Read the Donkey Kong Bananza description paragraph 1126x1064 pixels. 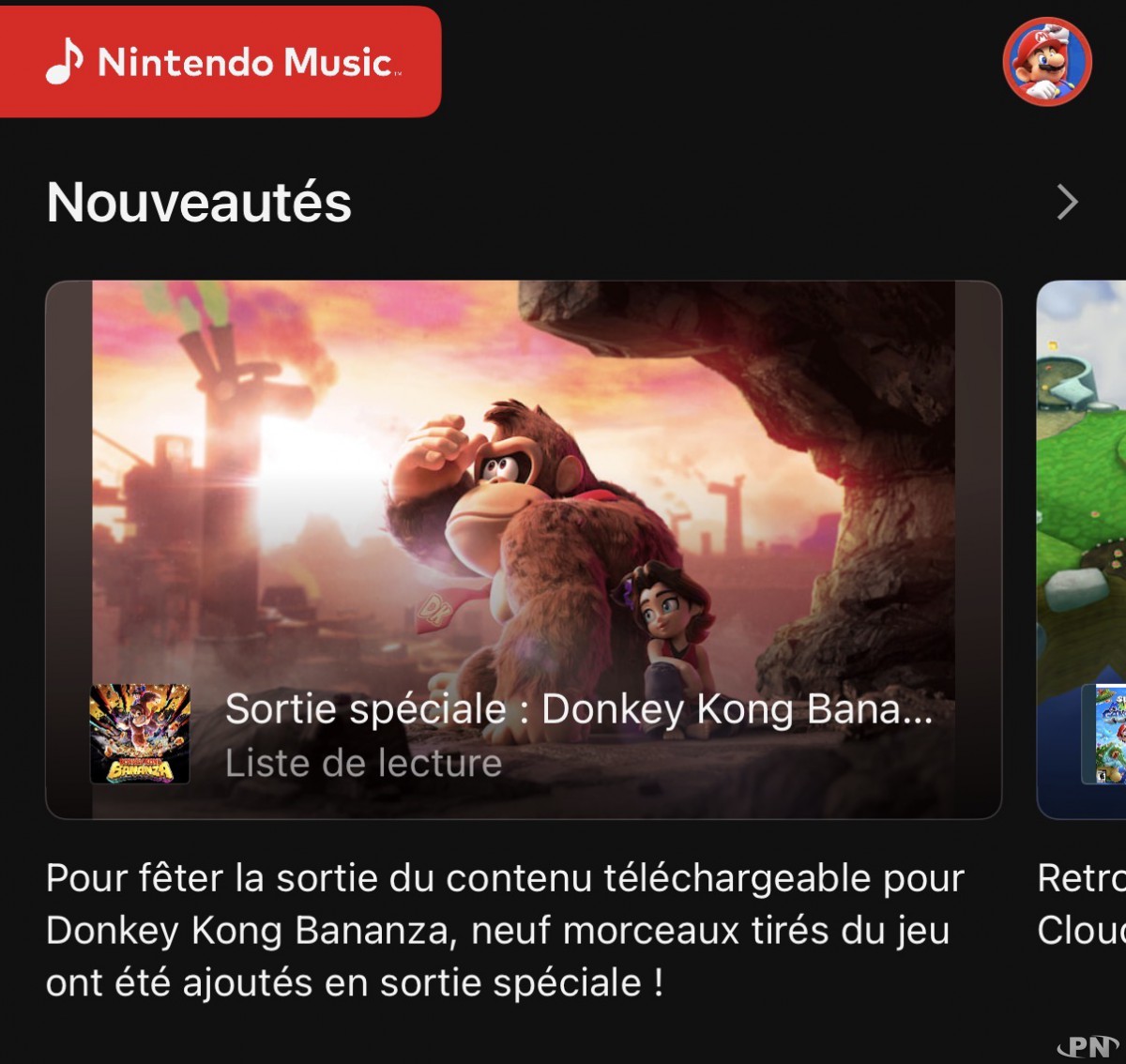tap(505, 930)
